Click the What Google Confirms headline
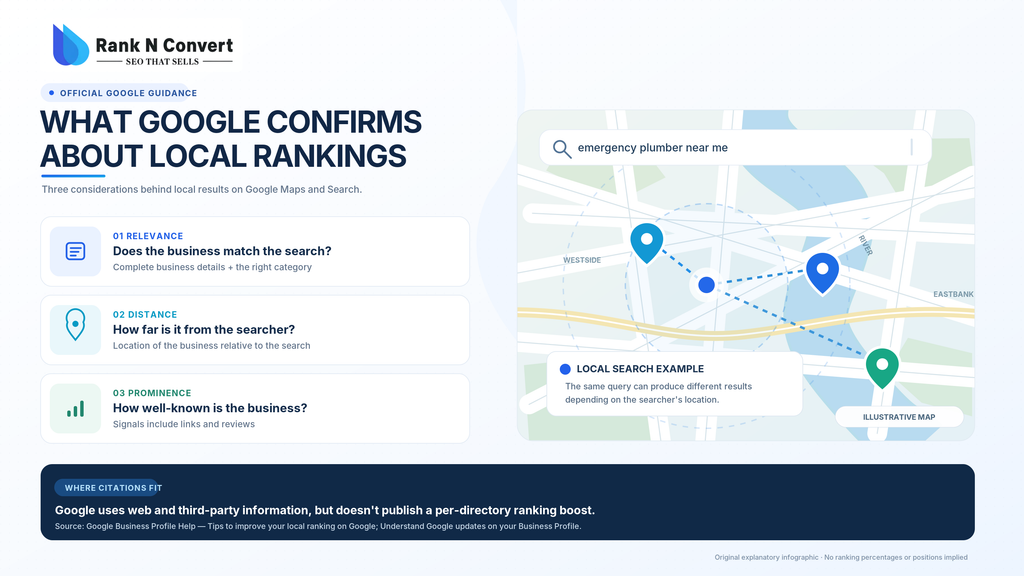Viewport: 1024px width, 576px height. pos(231,122)
